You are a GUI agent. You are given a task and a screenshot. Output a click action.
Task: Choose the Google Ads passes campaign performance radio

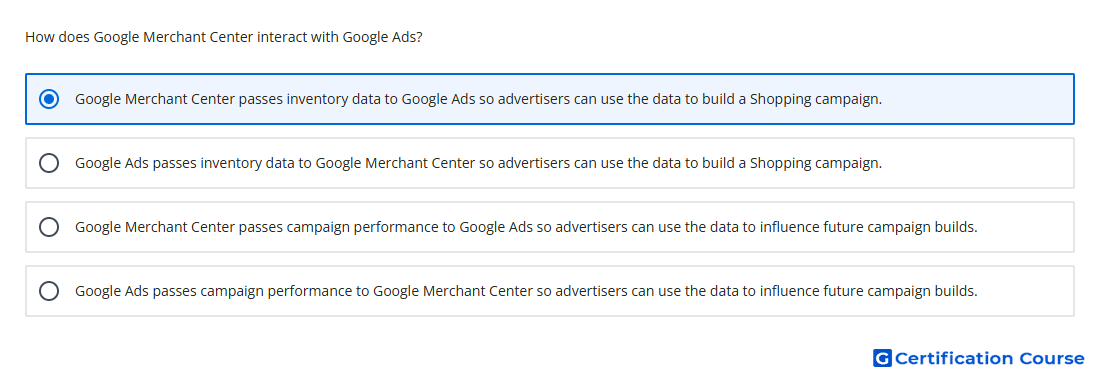pos(49,291)
